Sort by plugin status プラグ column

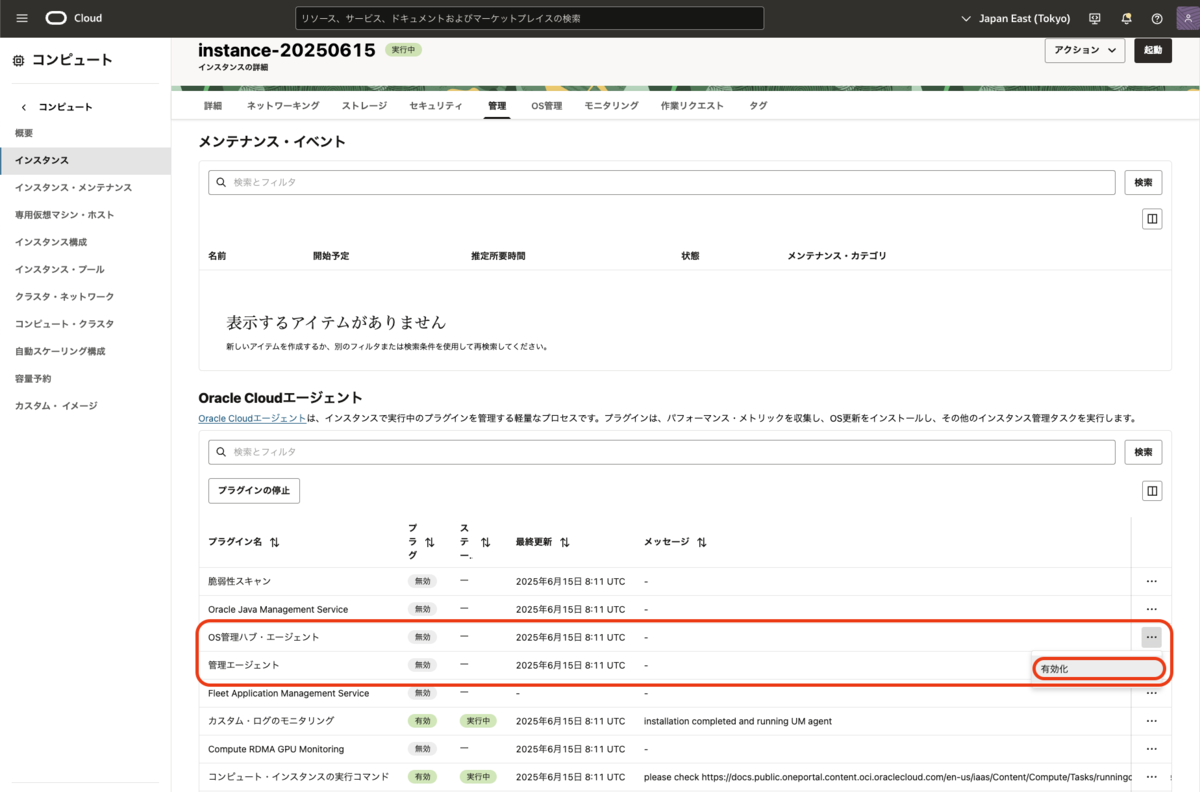[x=429, y=542]
